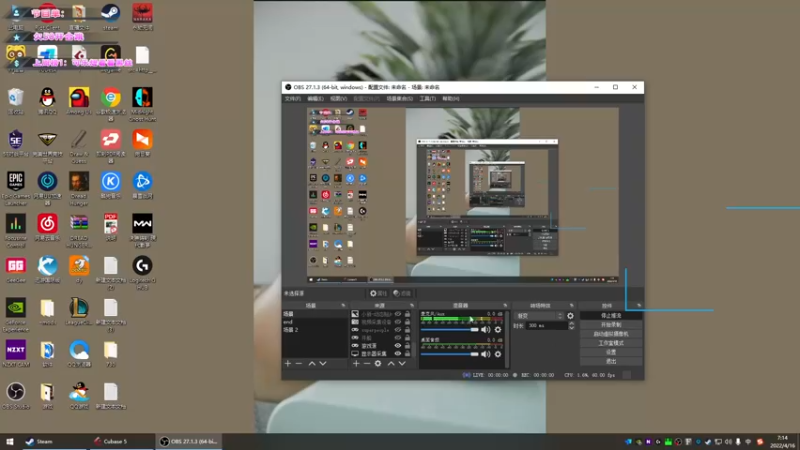The image size is (800, 450).
Task: Add a new source with the Sources panel plus icon
Action: (356, 363)
